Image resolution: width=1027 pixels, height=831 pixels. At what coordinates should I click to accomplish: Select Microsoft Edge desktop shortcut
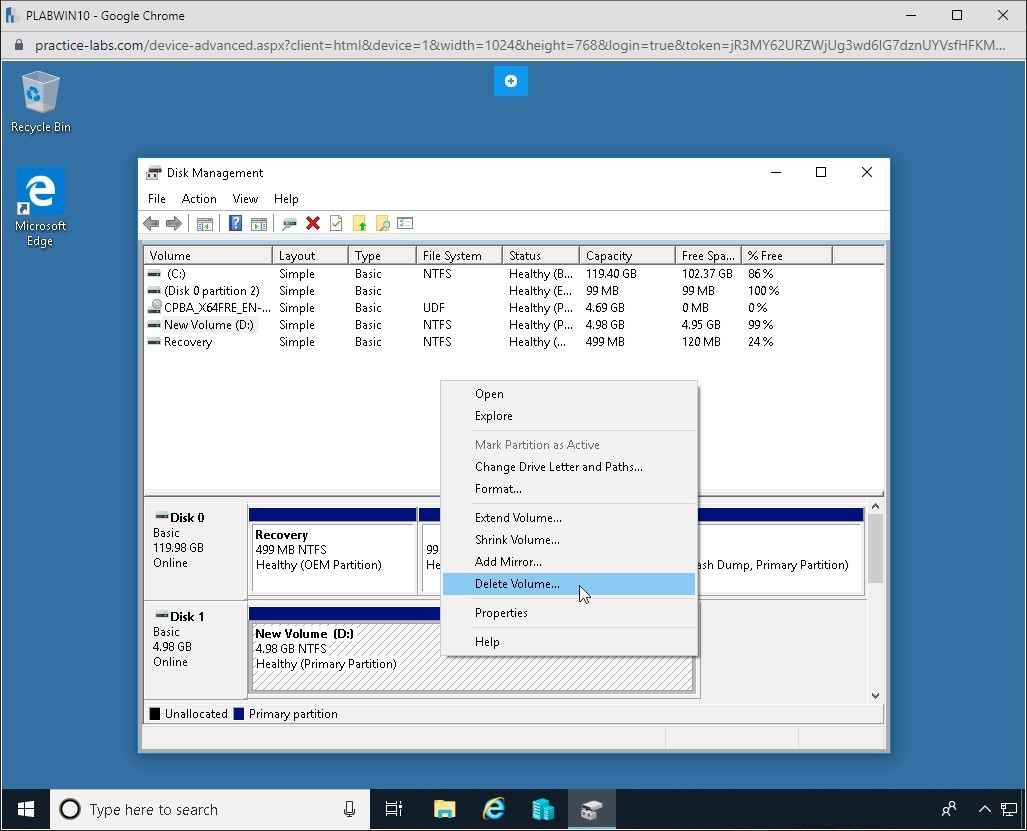coord(40,208)
